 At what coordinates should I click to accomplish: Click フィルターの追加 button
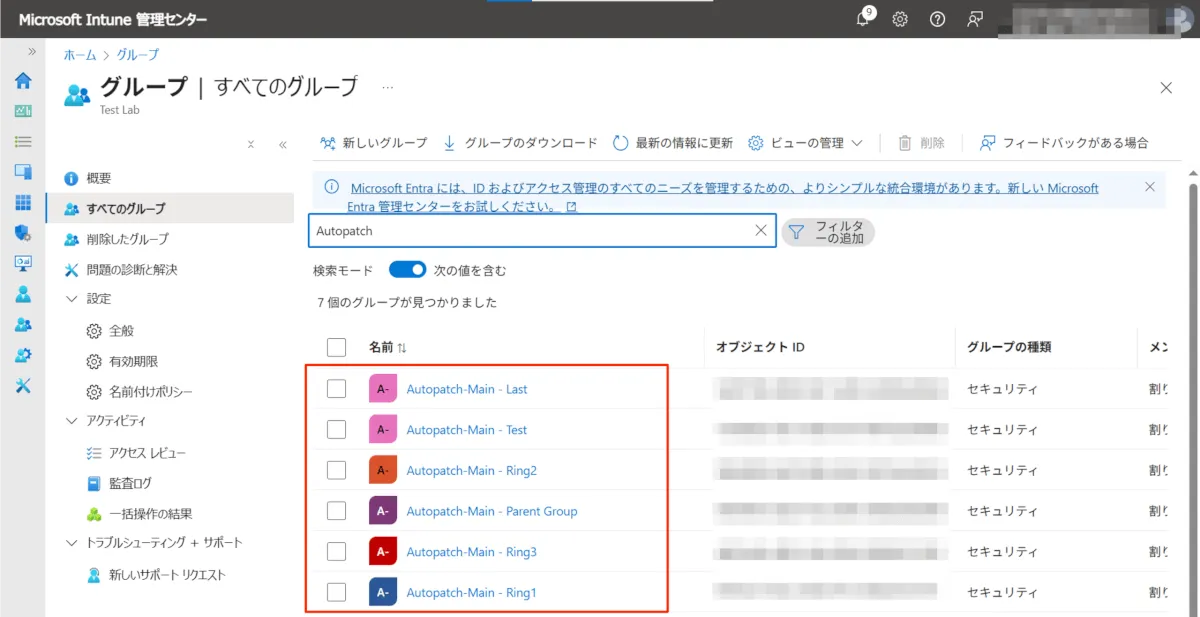pos(827,232)
